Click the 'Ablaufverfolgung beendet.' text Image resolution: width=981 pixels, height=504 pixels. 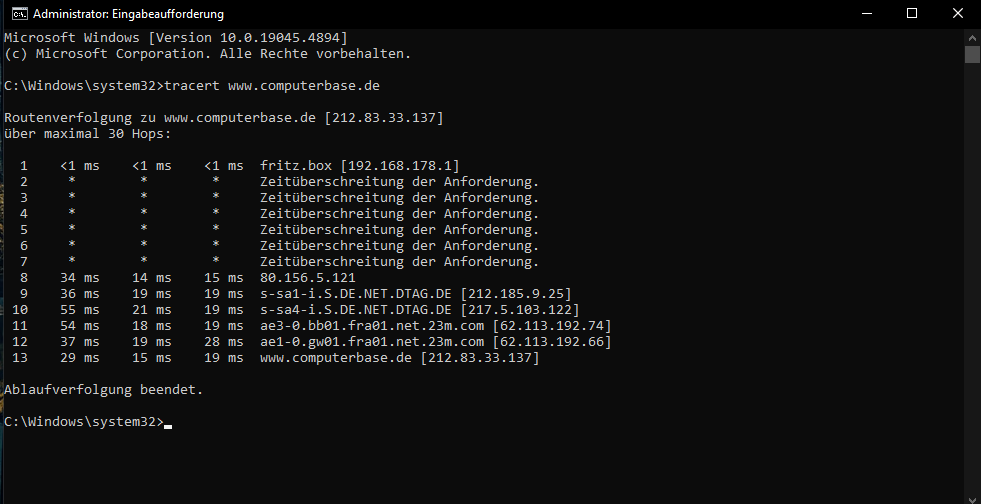pyautogui.click(x=103, y=390)
